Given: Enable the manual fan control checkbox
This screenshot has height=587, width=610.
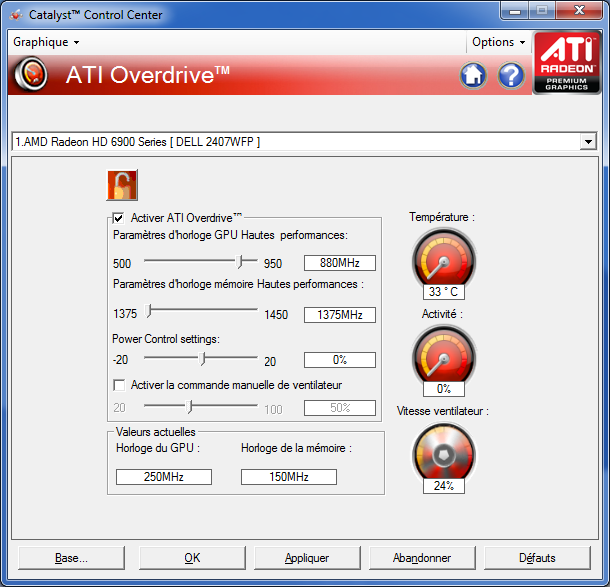Looking at the screenshot, I should (x=119, y=385).
